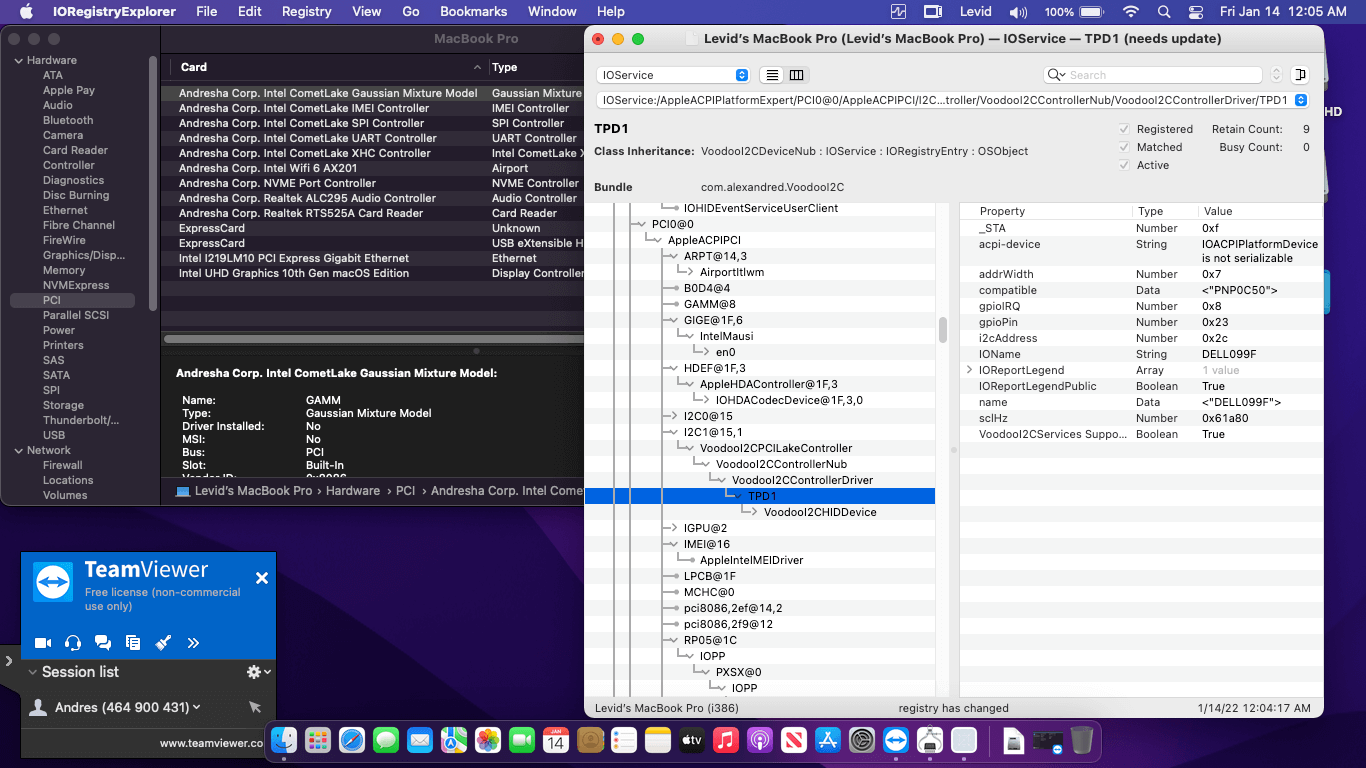1366x768 pixels.
Task: Start video in the TeamViewer panel
Action: tap(43, 643)
